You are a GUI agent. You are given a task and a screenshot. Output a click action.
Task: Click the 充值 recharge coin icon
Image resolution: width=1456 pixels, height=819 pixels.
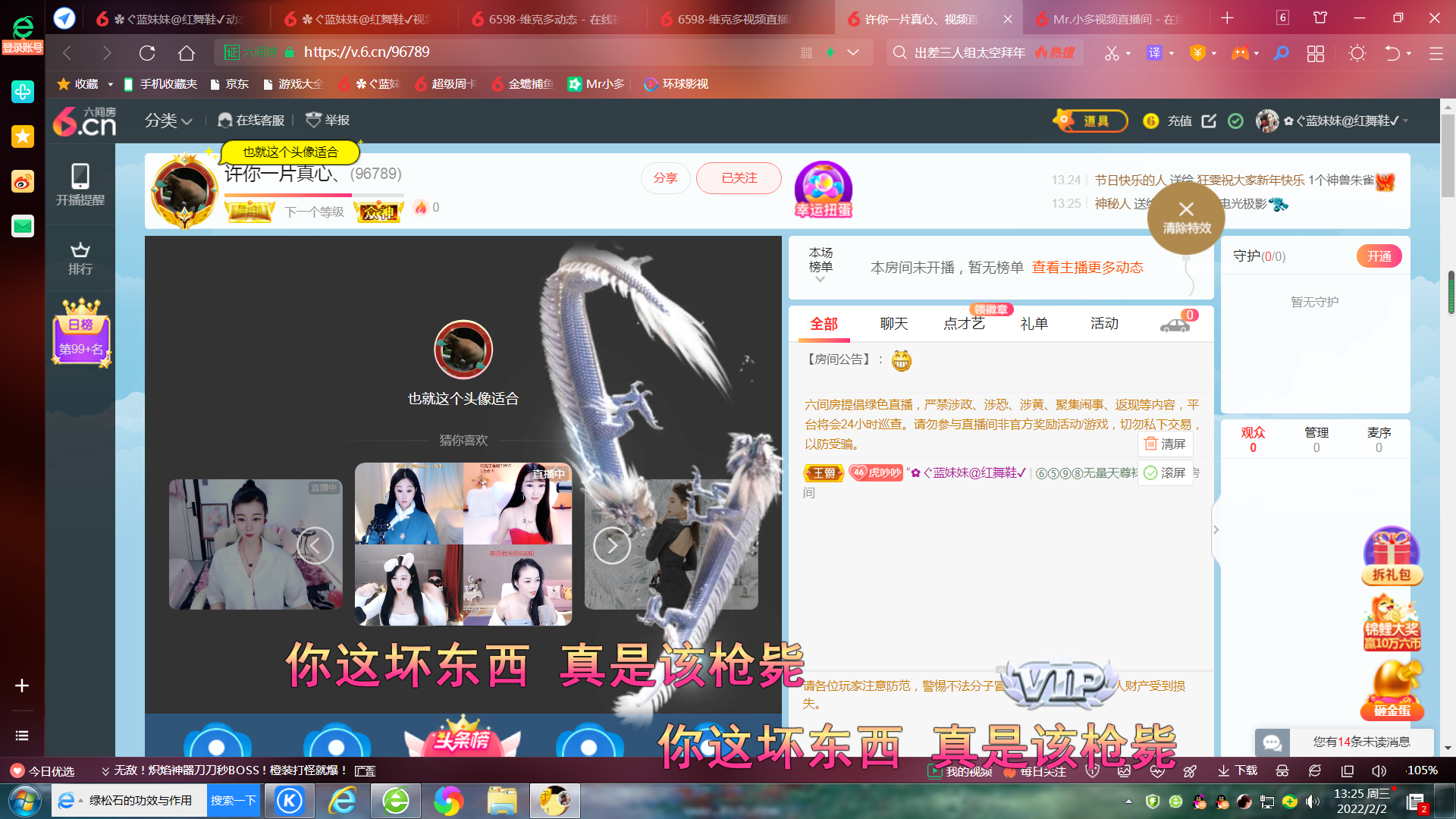click(1150, 121)
